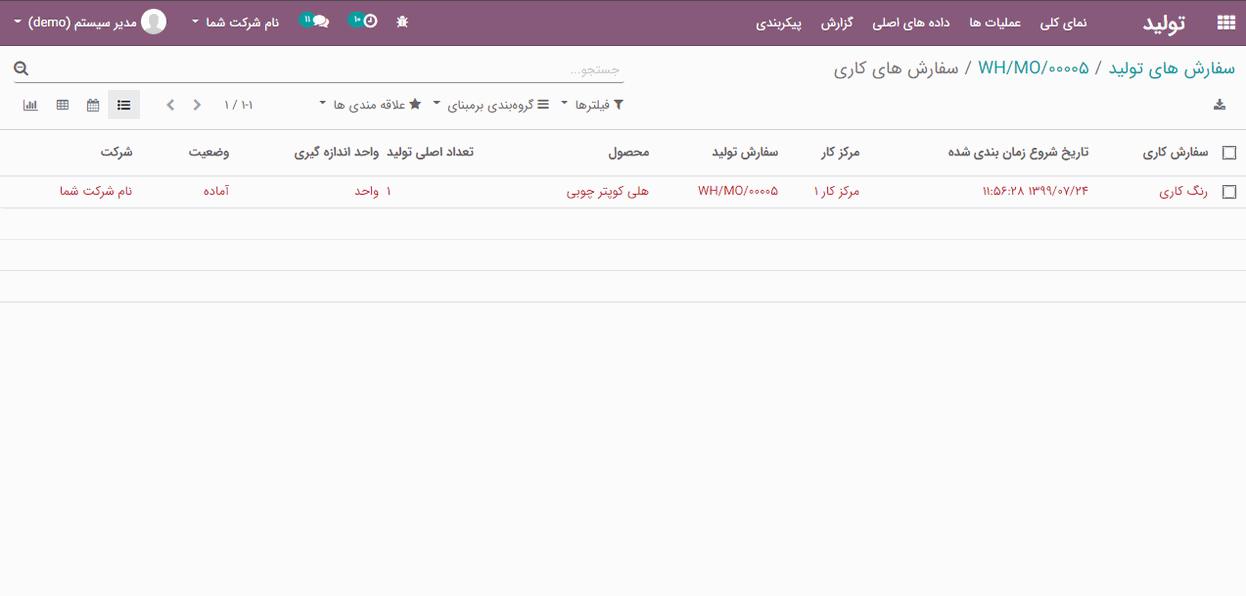Open the apps grid menu icon

pos(1225,22)
